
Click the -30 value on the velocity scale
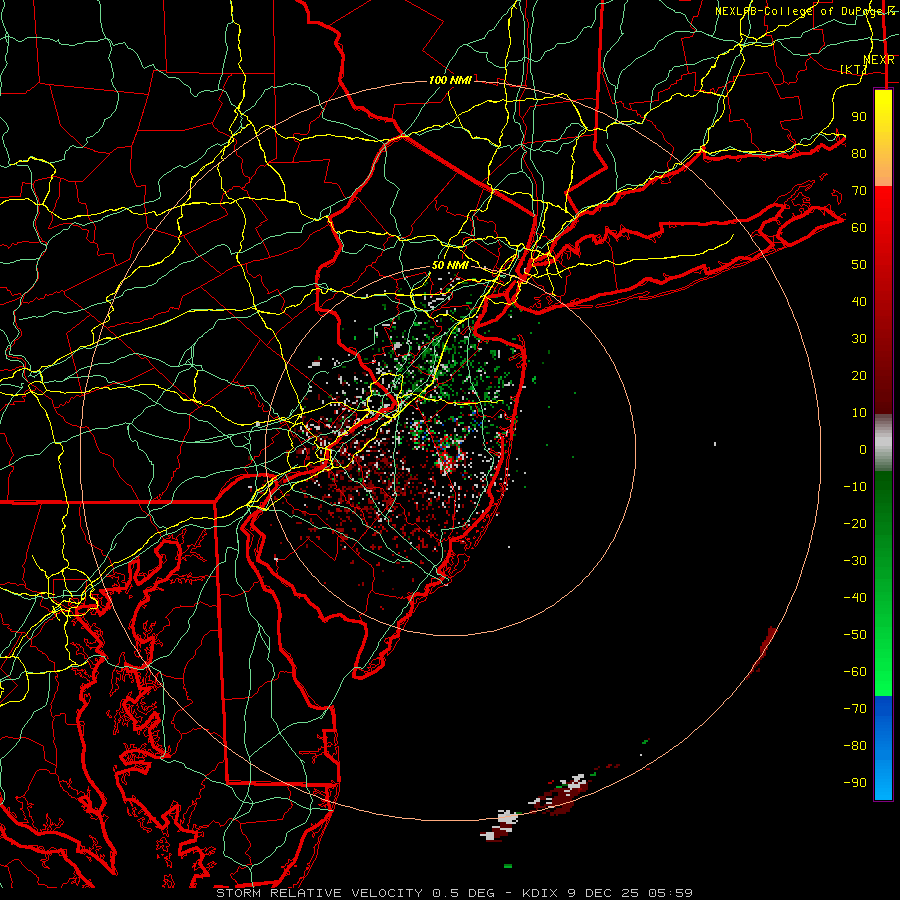click(x=855, y=561)
